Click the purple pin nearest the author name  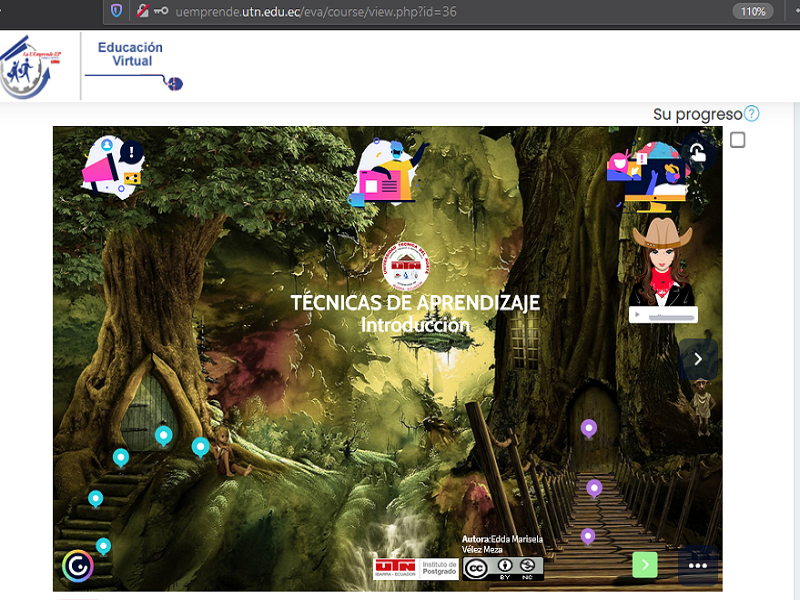(588, 536)
